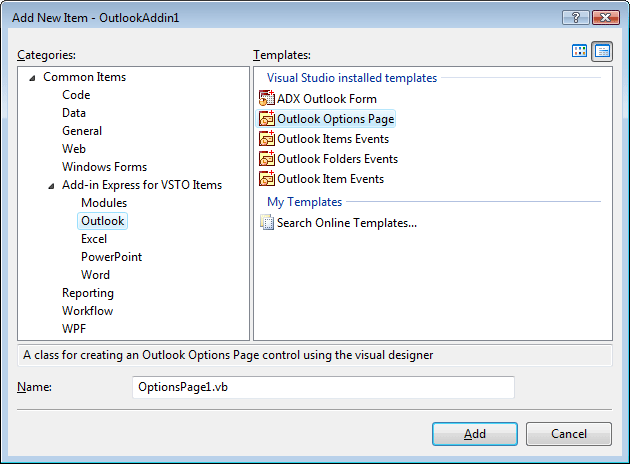630x464 pixels.
Task: Select the Code category
Action: click(76, 95)
